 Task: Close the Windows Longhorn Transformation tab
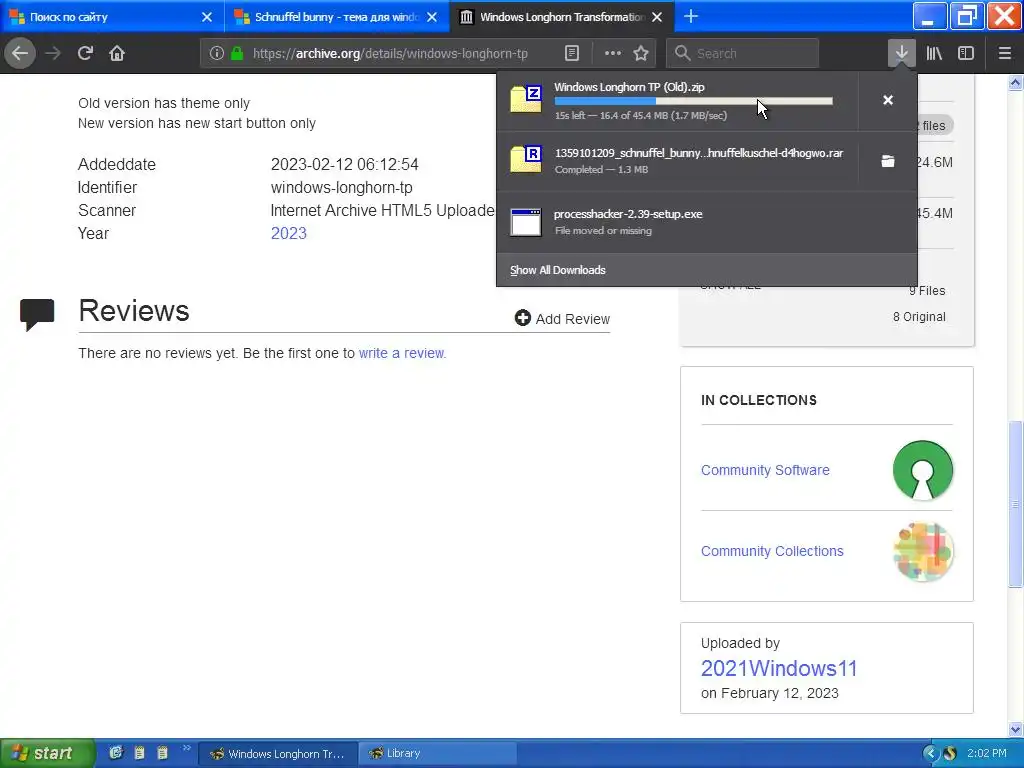[657, 17]
